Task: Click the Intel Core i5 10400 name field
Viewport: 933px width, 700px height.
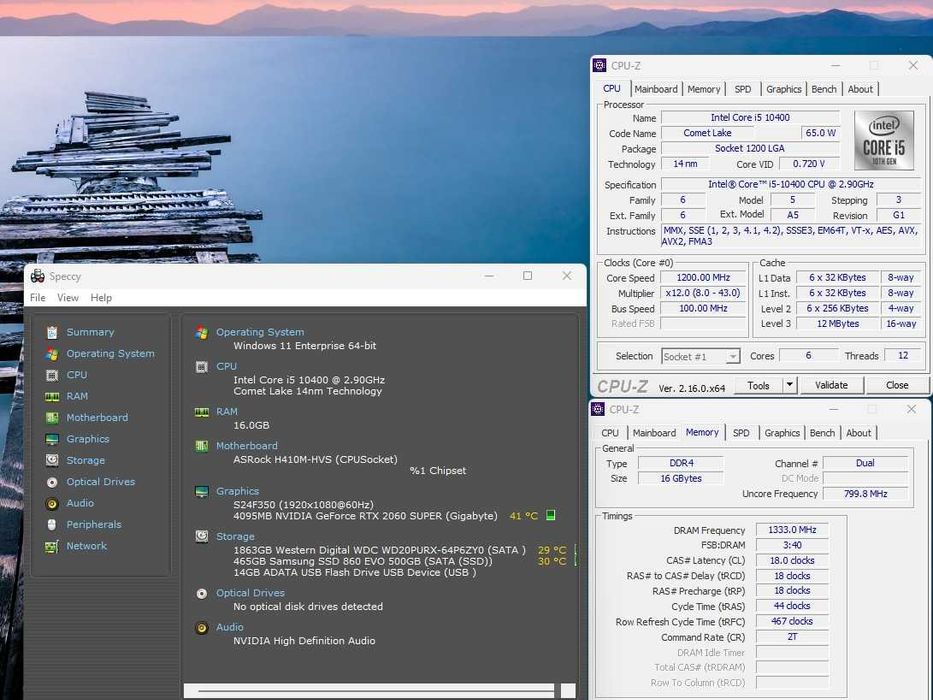Action: pos(750,118)
